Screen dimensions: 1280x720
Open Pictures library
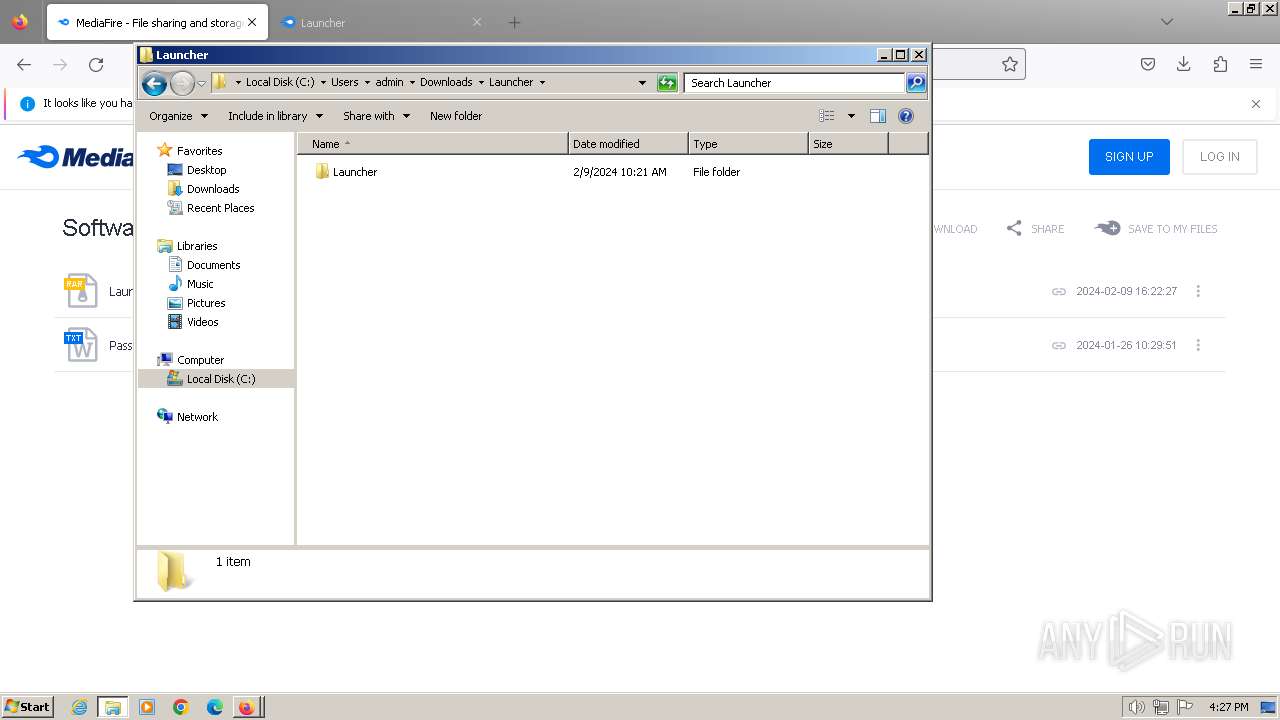[x=206, y=303]
